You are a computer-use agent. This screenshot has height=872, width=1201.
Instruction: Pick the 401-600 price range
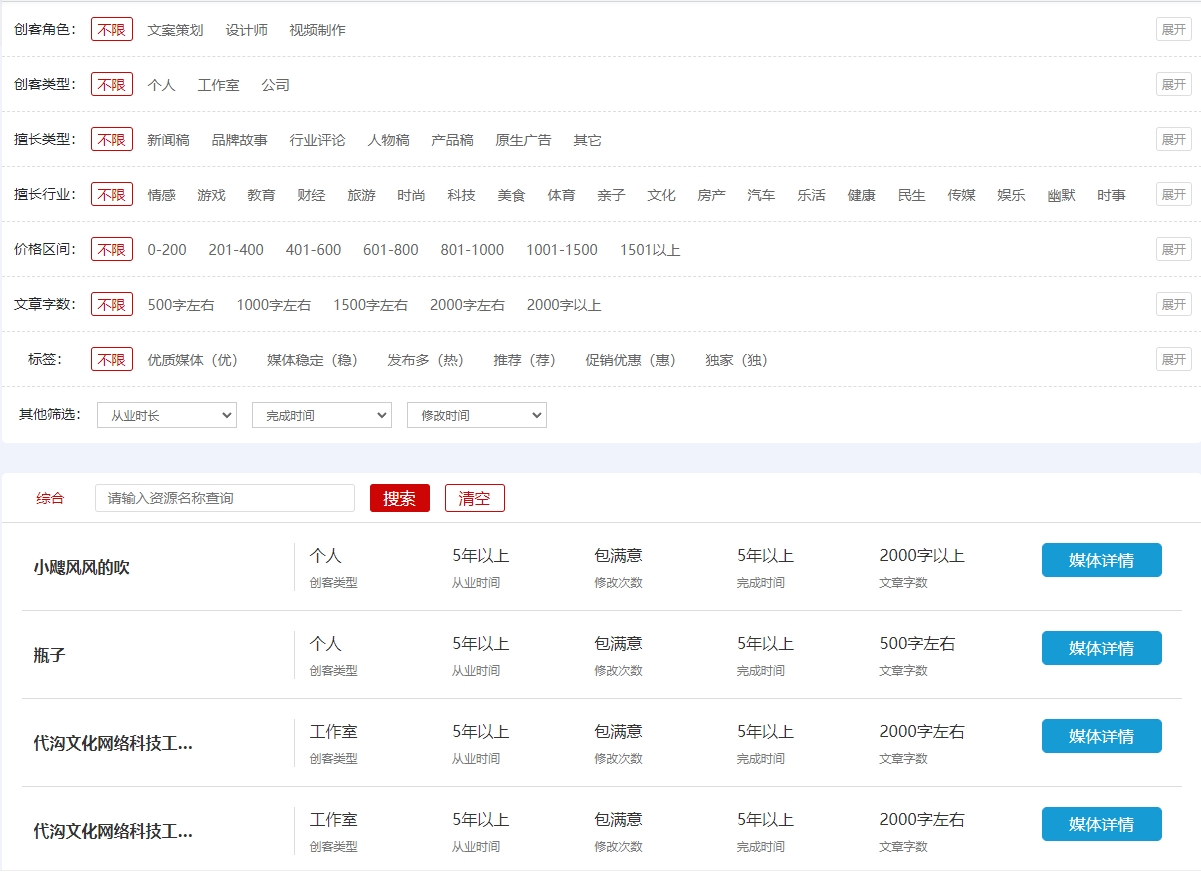tap(313, 250)
